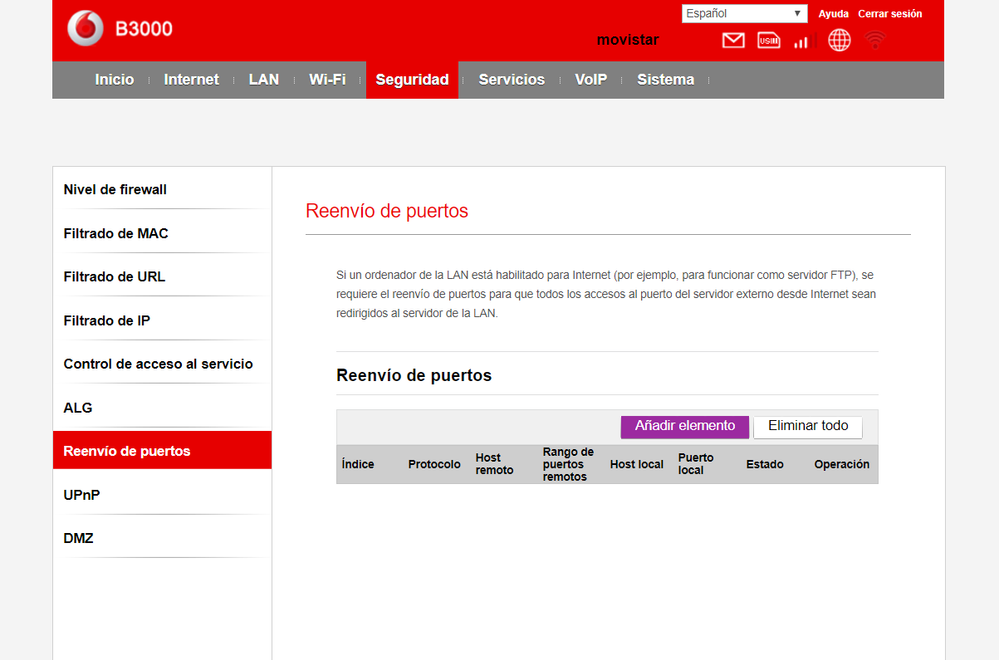Click the globe internet status icon
Image resolution: width=999 pixels, height=660 pixels.
pyautogui.click(x=839, y=40)
